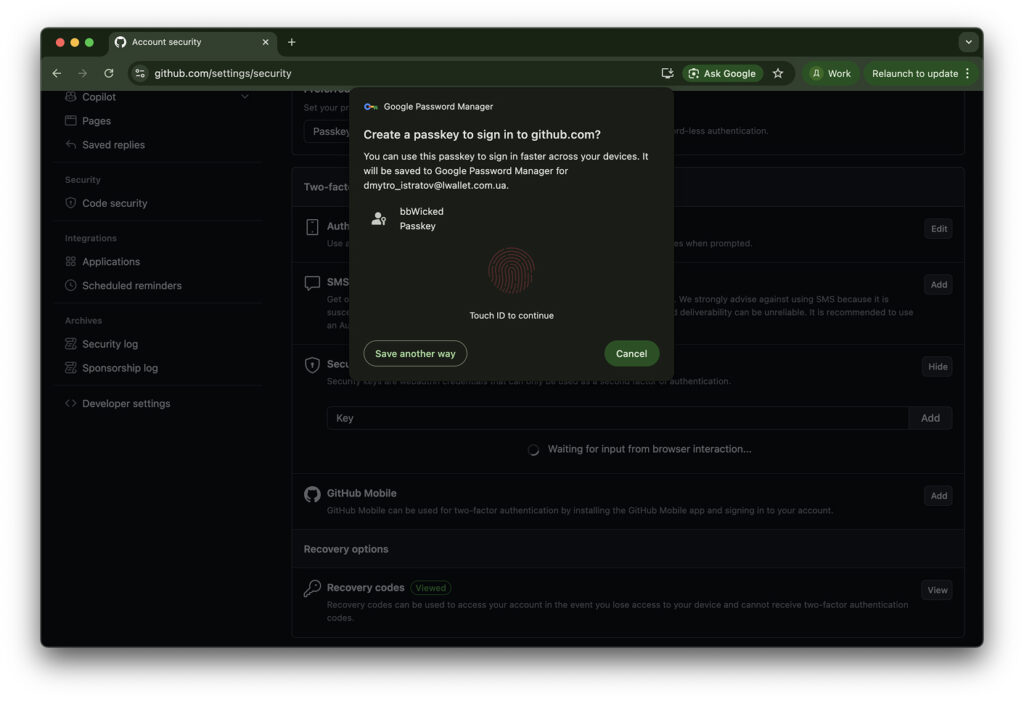The width and height of the screenshot is (1024, 701).
Task: Click Save another way in the dialog
Action: click(x=415, y=353)
